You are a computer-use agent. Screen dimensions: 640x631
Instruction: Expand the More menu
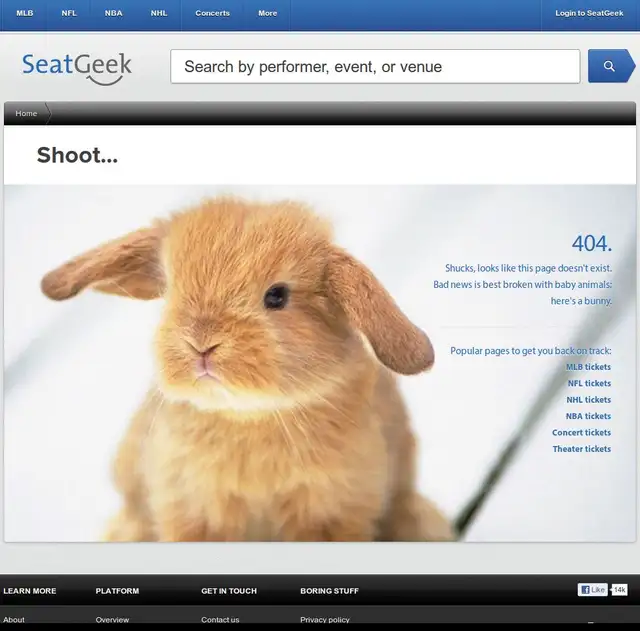tap(267, 13)
